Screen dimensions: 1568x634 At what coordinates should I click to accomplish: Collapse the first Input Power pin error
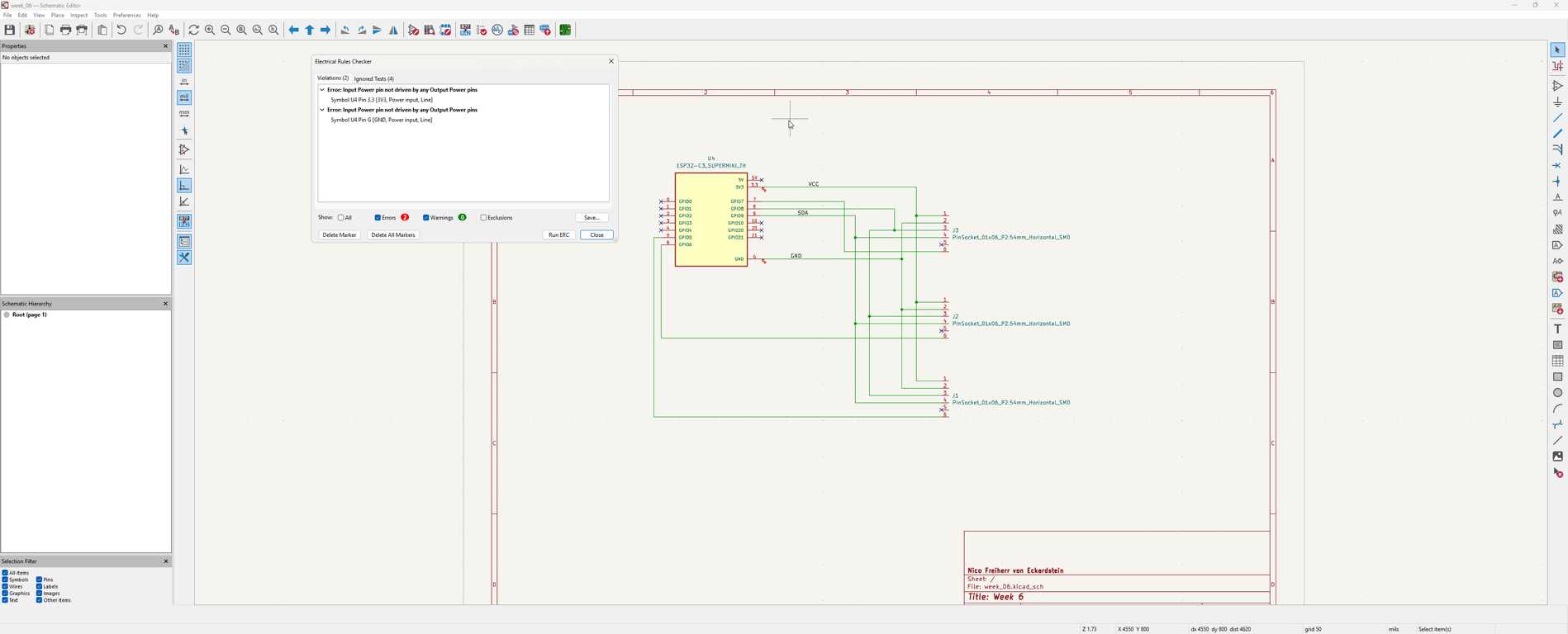tap(322, 90)
